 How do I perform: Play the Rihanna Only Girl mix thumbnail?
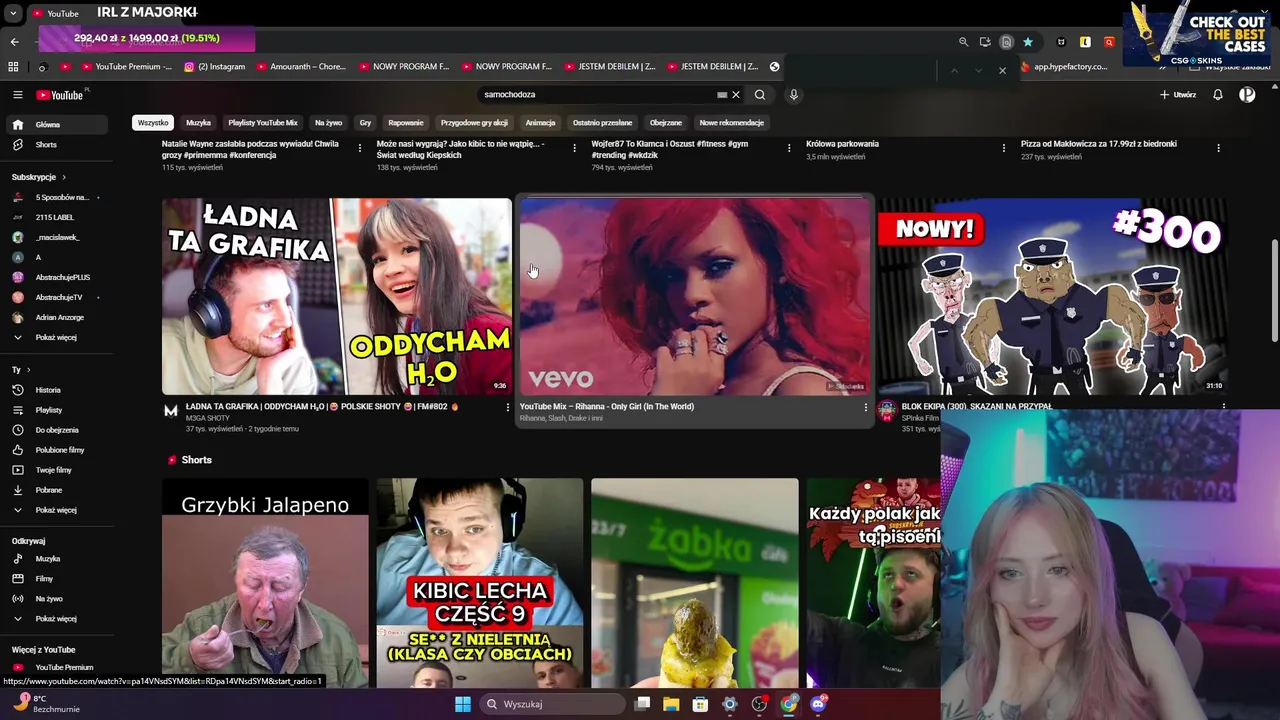695,296
